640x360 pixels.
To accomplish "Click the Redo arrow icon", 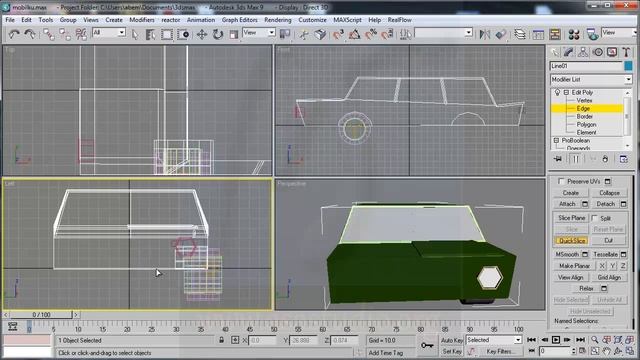I will pos(30,35).
